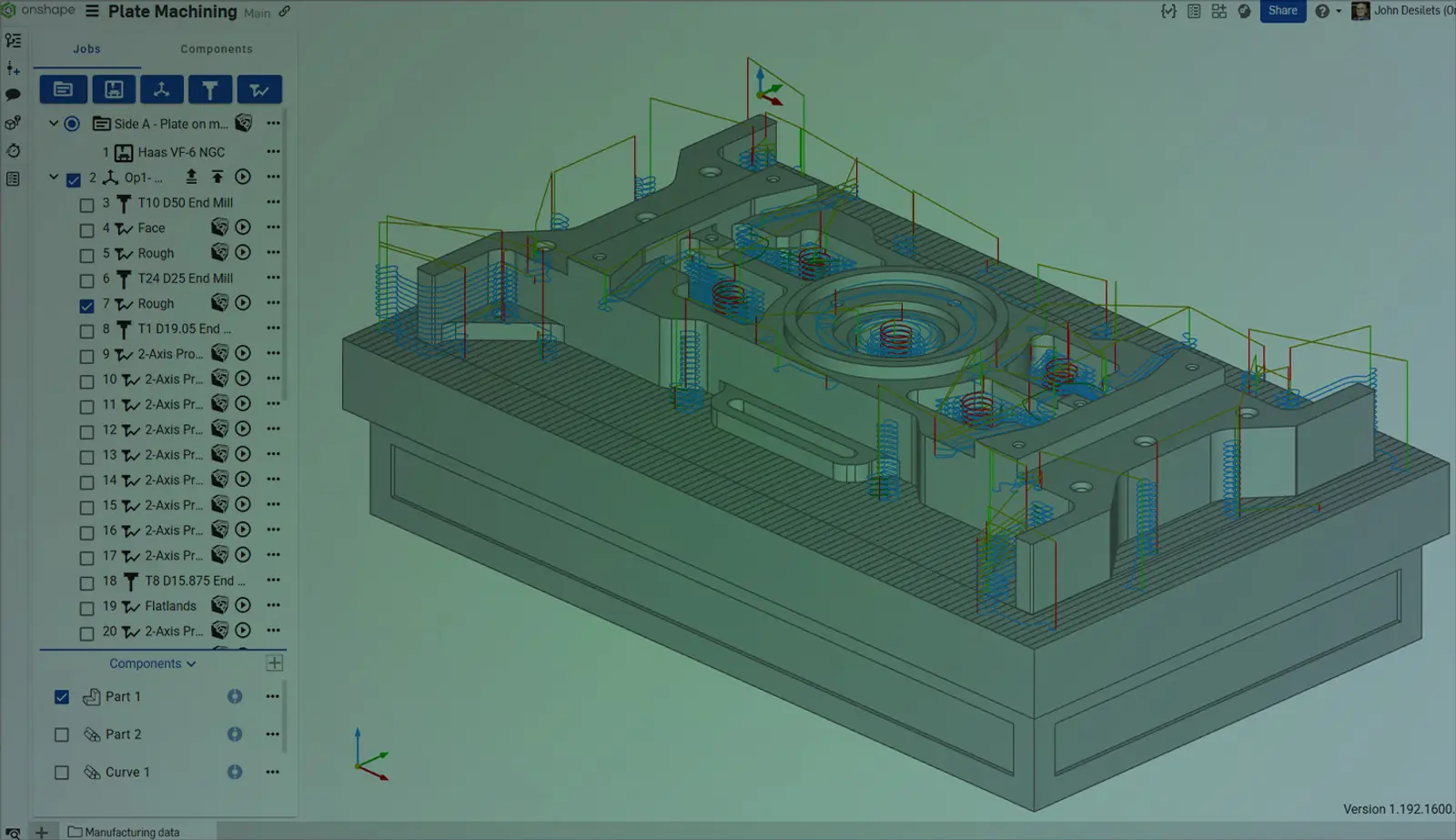
Task: Click the Add Setup coordinate system icon
Action: click(x=161, y=89)
